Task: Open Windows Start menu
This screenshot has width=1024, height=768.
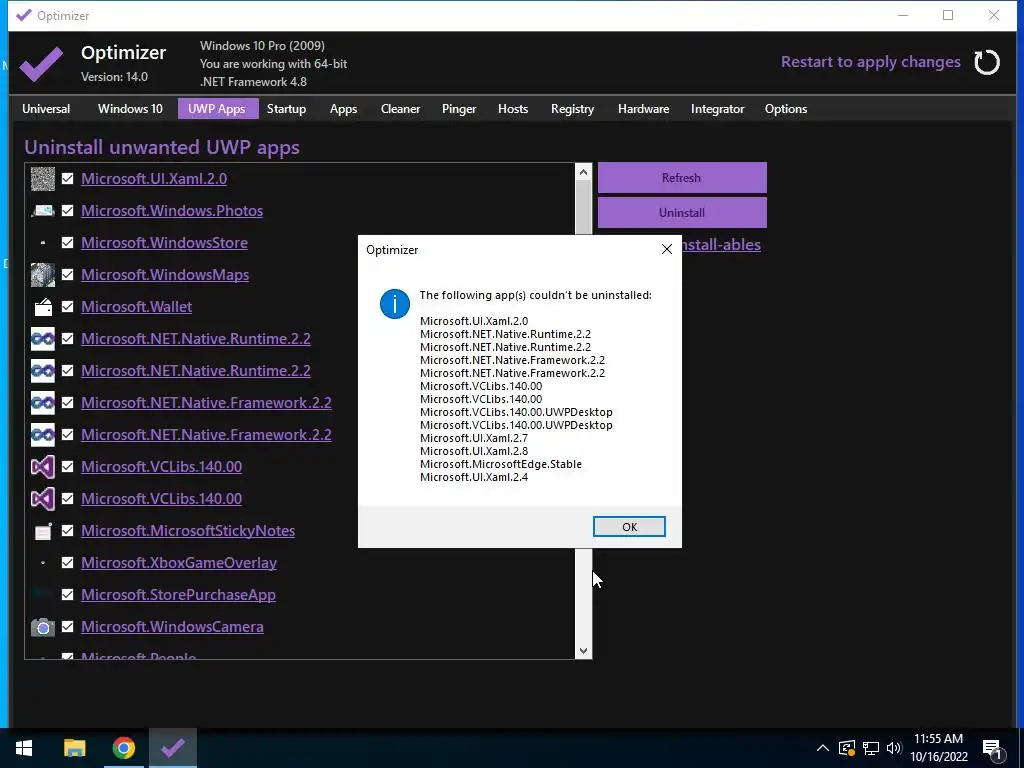Action: [24, 748]
